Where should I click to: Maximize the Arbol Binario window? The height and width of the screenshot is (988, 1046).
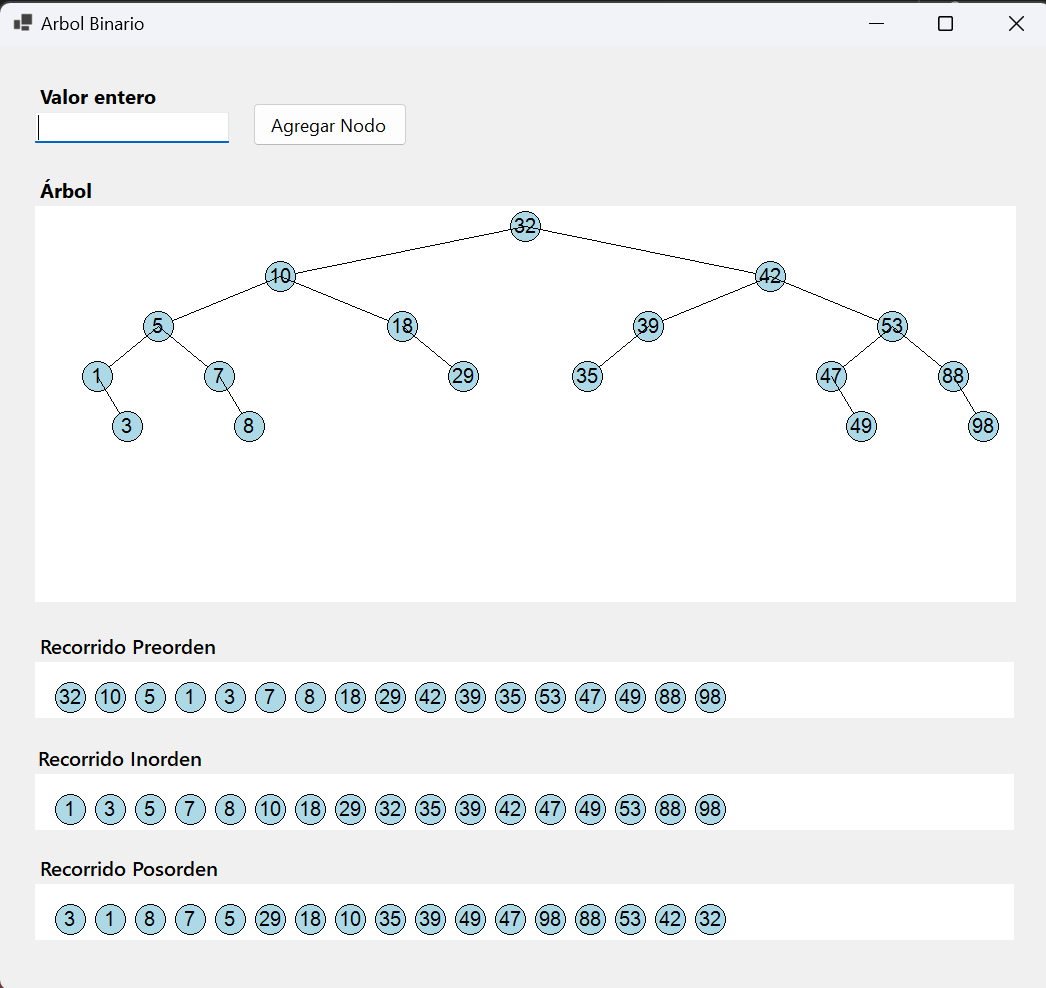click(x=944, y=24)
